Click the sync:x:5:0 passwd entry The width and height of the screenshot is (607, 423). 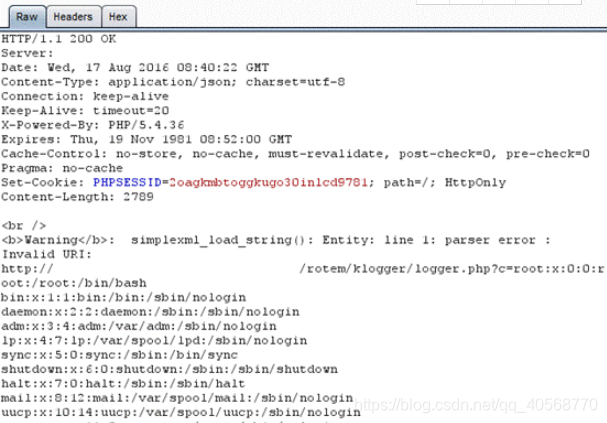tap(120, 354)
